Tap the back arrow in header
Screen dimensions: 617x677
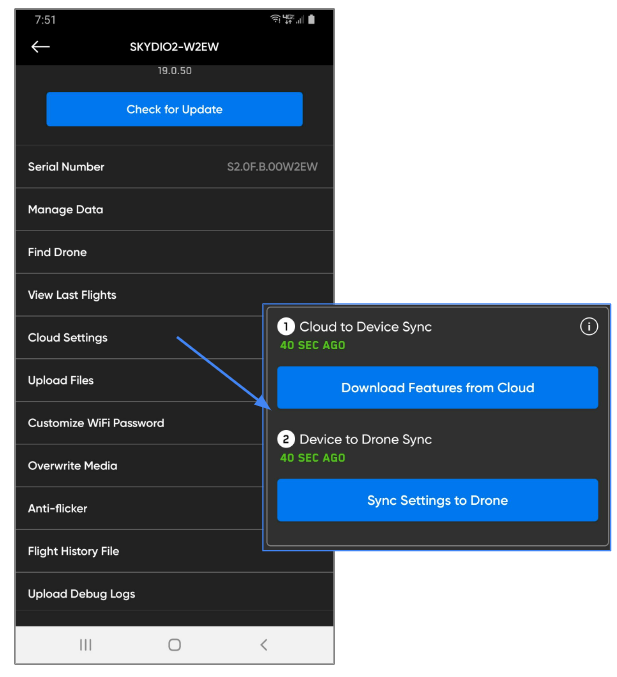pos(40,47)
